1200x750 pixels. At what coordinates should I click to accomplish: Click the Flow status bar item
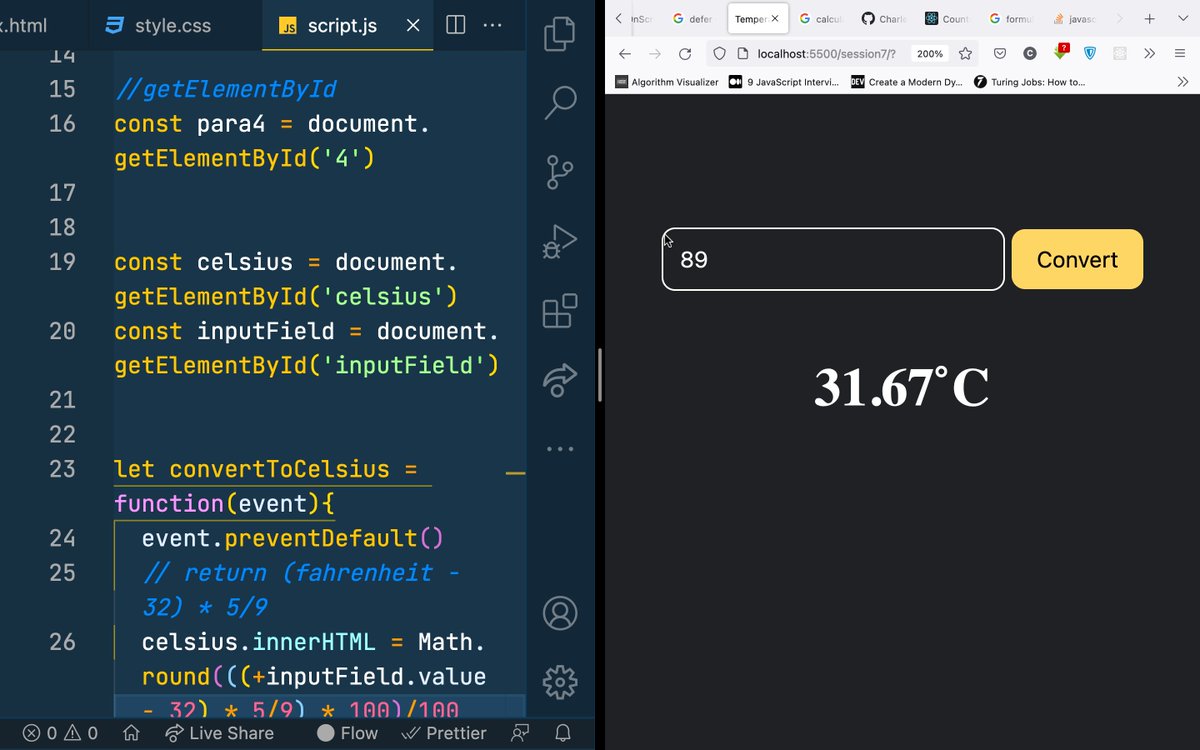pyautogui.click(x=347, y=733)
